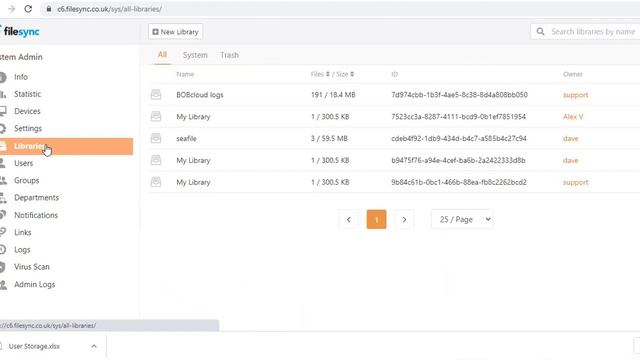Viewport: 640px width, 360px height.
Task: Click the Info sidebar icon
Action: 3,77
